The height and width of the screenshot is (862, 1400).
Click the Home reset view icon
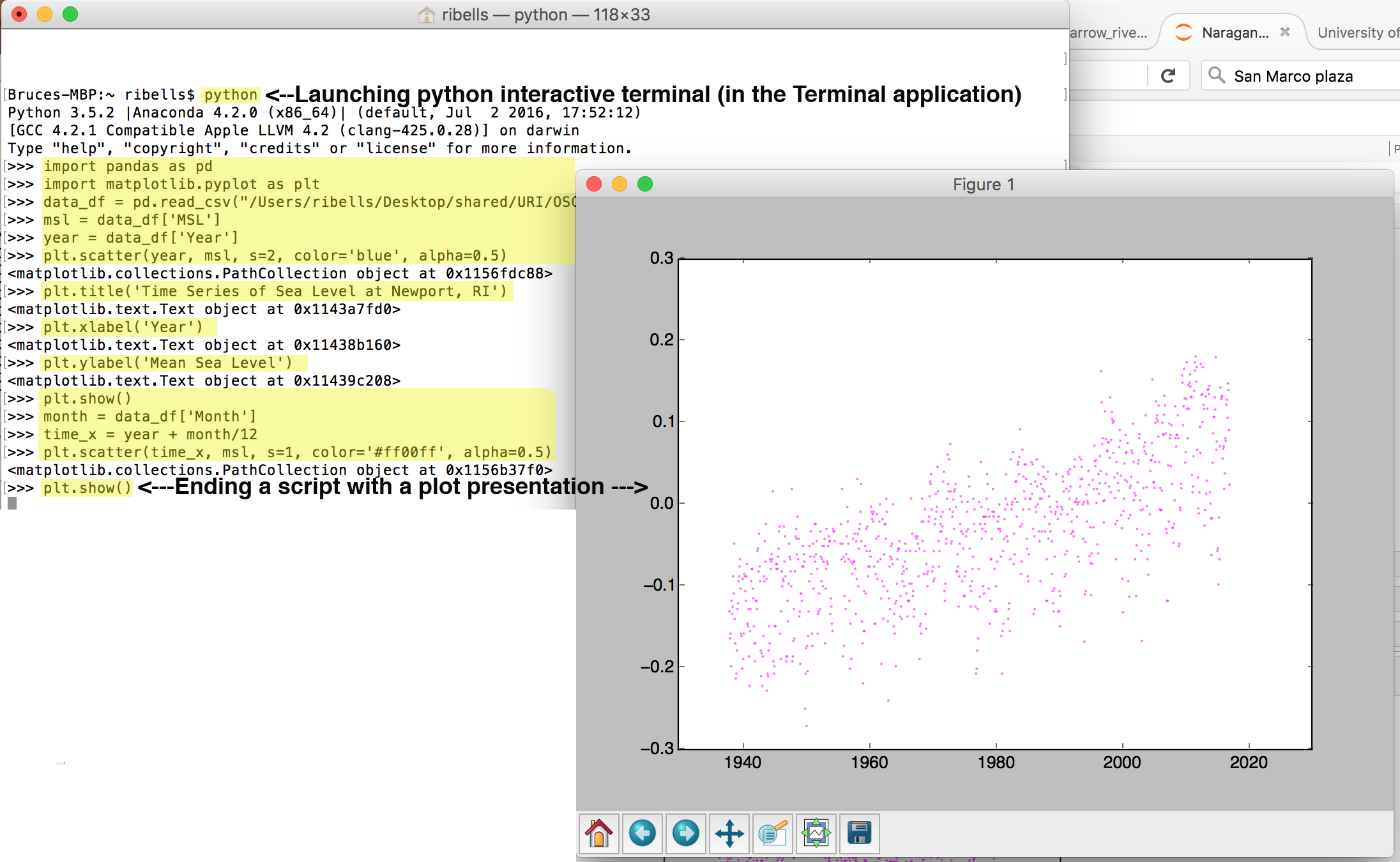598,833
